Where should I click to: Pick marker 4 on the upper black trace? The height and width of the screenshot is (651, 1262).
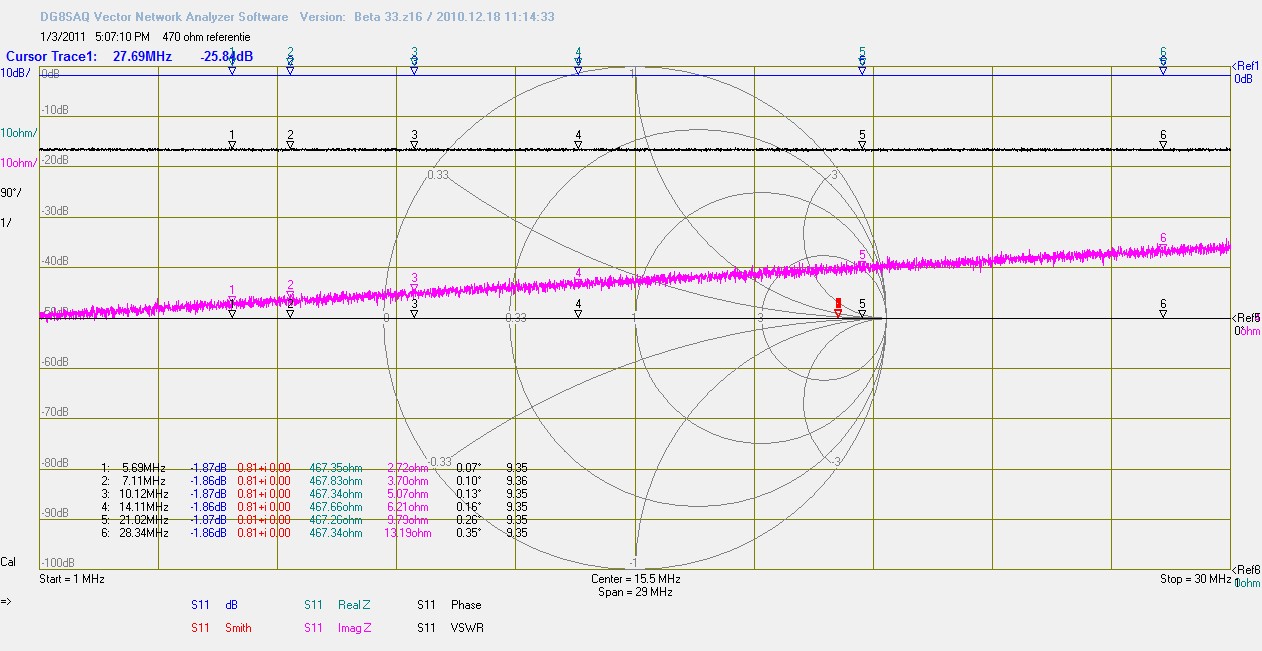point(578,139)
